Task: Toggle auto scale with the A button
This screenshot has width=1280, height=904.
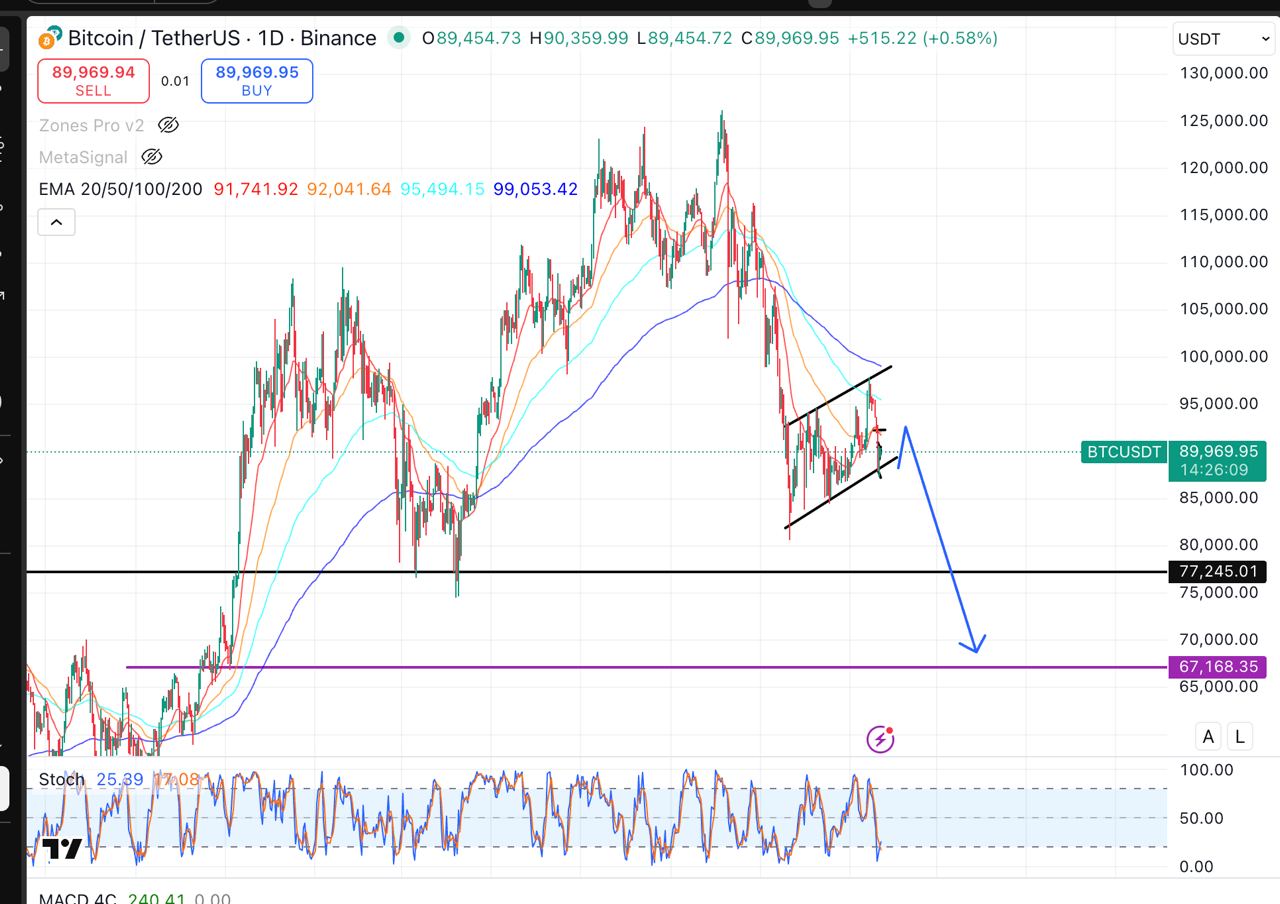Action: pos(1208,737)
